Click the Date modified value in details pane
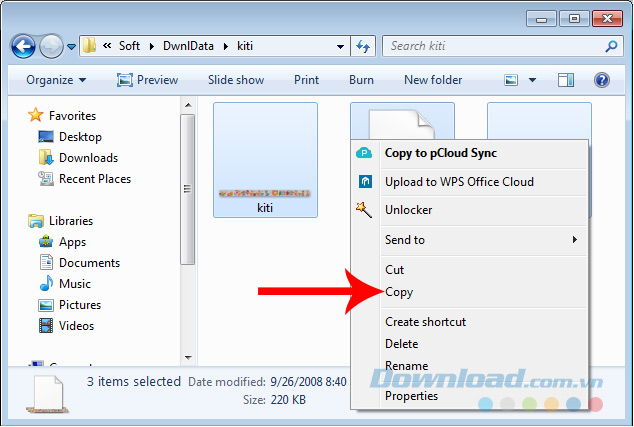The width and height of the screenshot is (634, 427). click(x=309, y=382)
